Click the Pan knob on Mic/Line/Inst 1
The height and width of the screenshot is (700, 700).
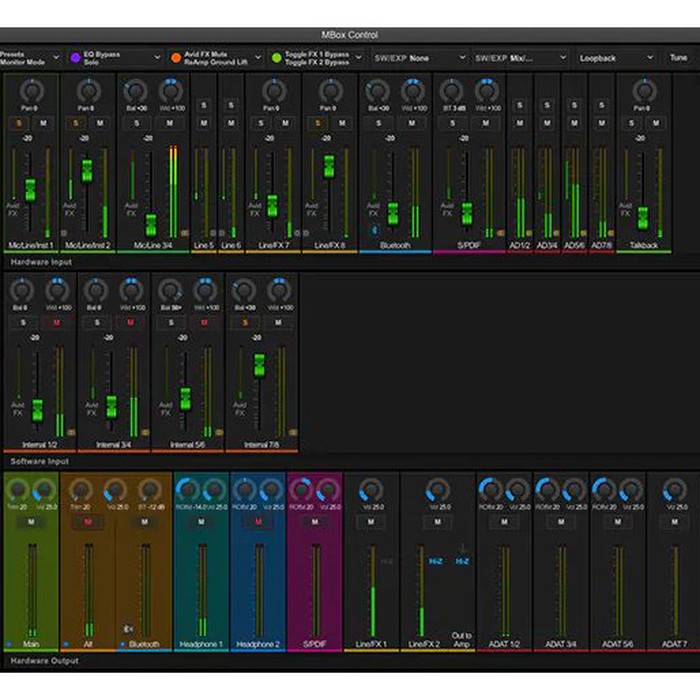[x=31, y=91]
